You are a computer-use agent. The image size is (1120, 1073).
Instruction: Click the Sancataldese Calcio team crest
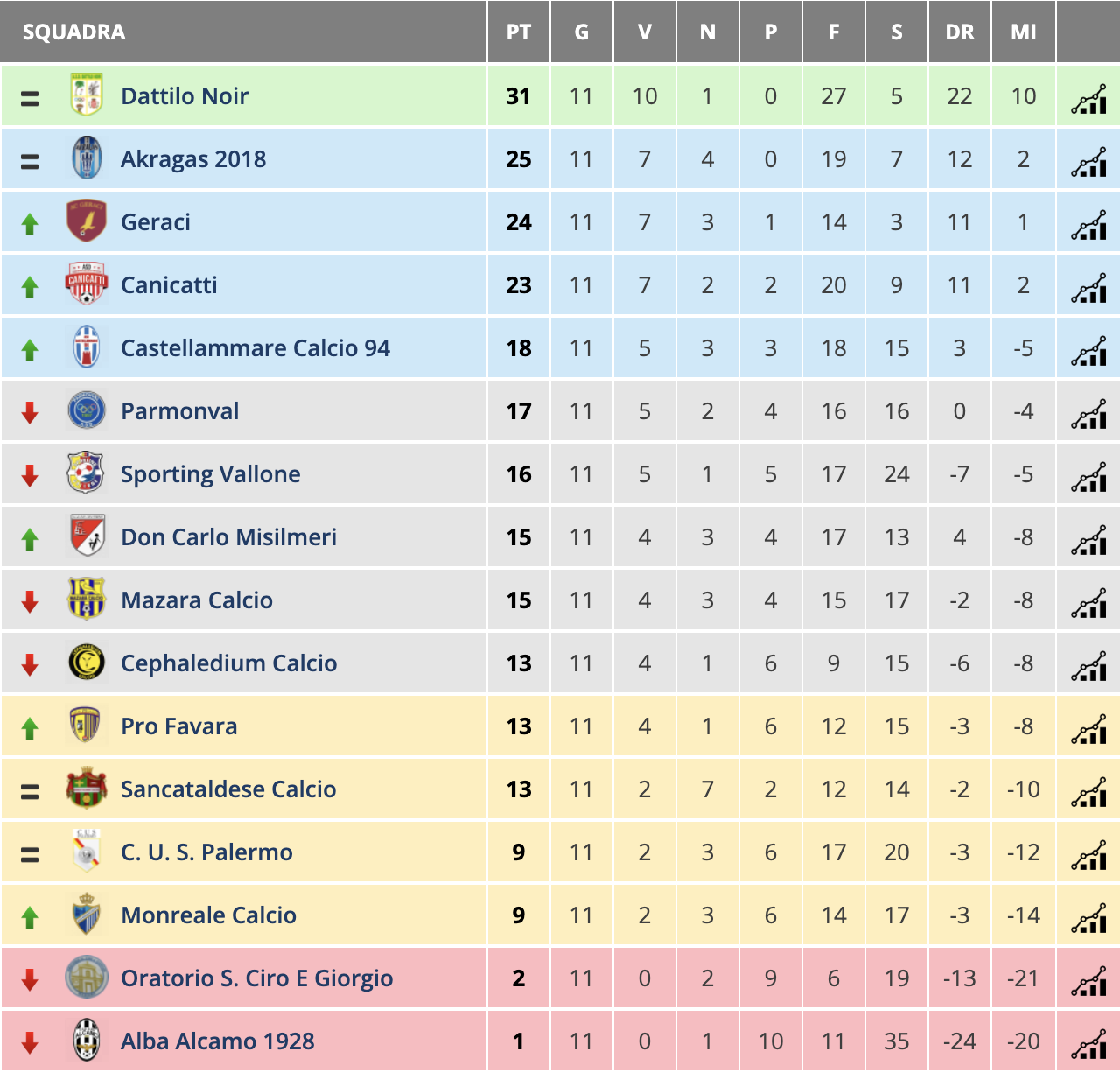click(x=87, y=789)
